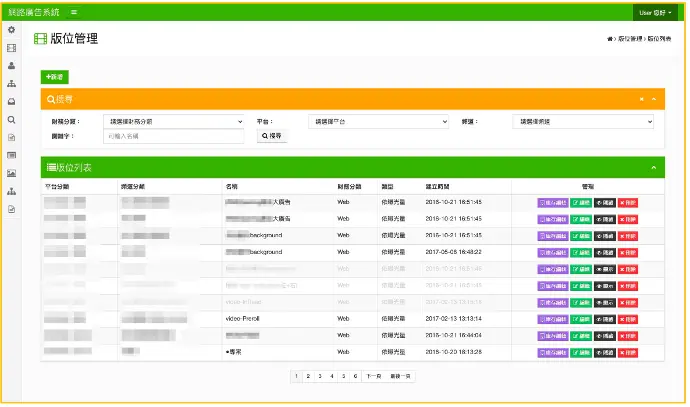Toggle the hamburger menu in header
Viewport: 690px width, 407px height.
(x=74, y=11)
